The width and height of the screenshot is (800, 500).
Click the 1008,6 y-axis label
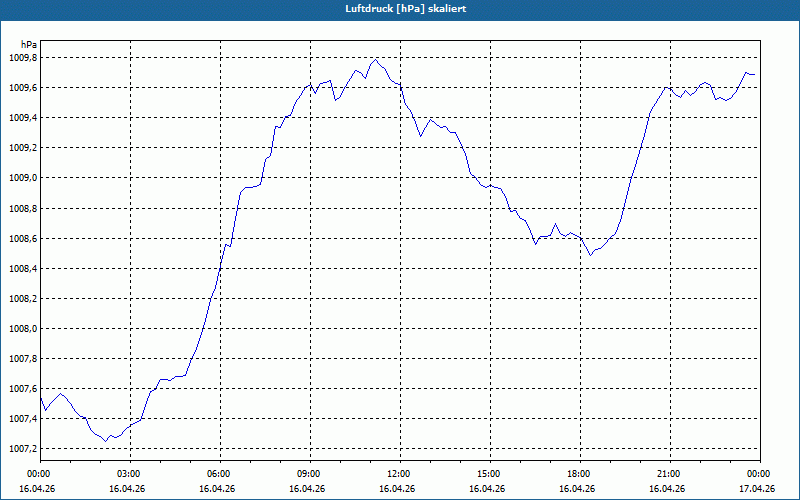coord(23,238)
